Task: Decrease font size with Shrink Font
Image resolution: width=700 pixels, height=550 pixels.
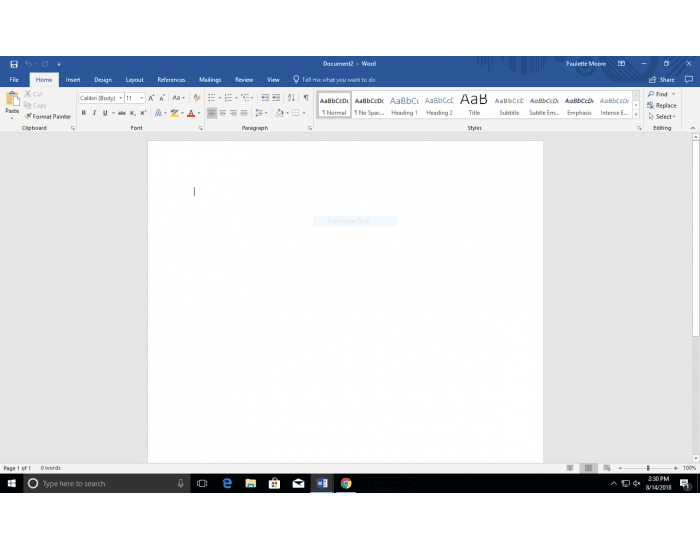Action: [162, 98]
